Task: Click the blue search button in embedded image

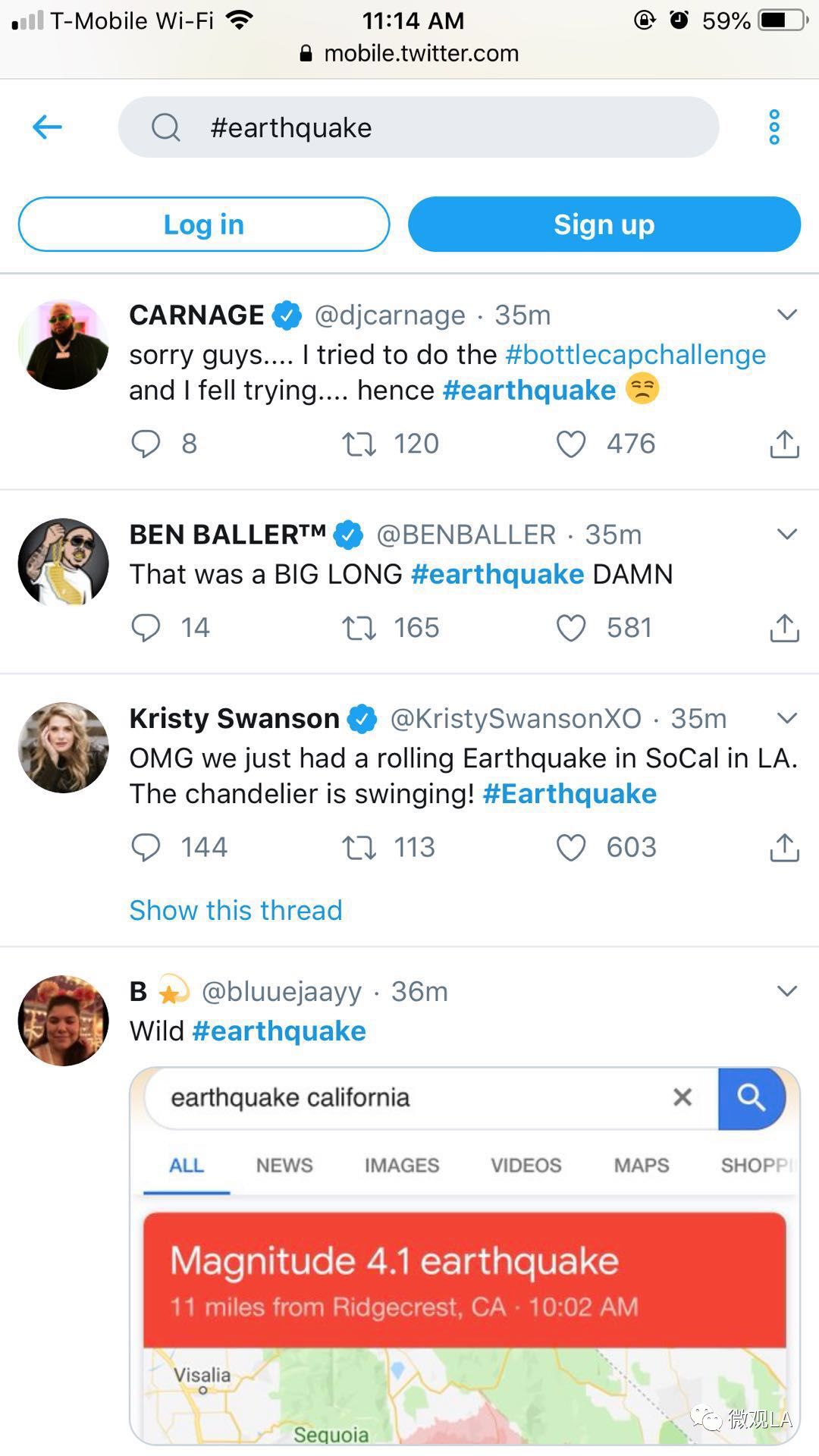Action: pos(751,1097)
